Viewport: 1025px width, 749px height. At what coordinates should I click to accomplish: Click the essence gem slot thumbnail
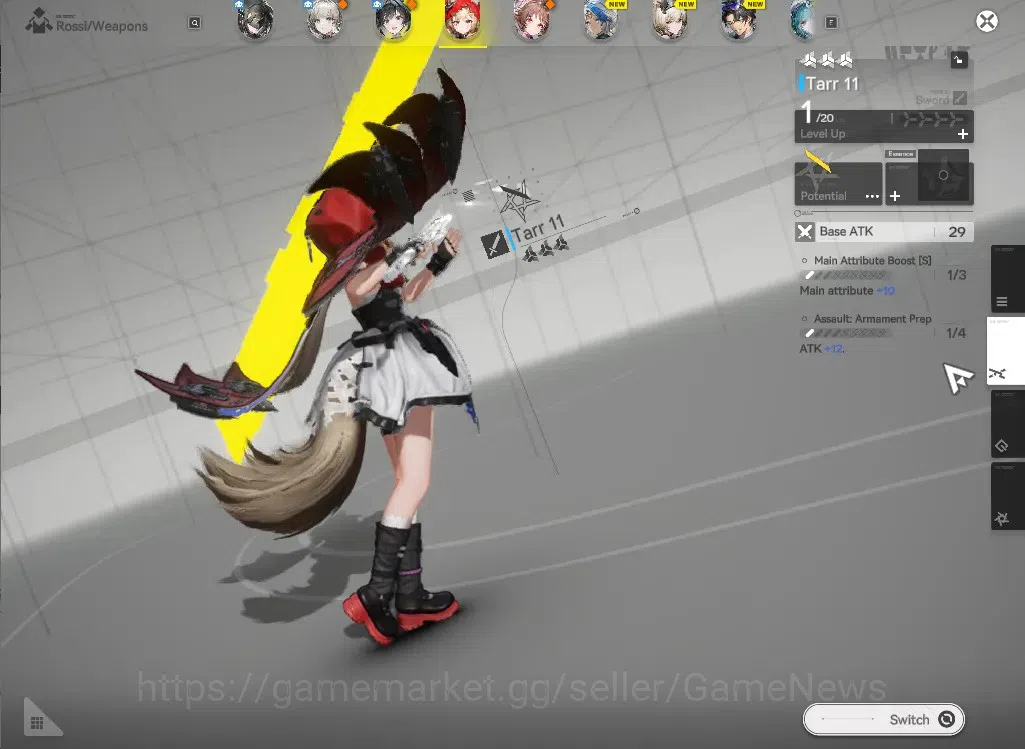click(x=943, y=175)
